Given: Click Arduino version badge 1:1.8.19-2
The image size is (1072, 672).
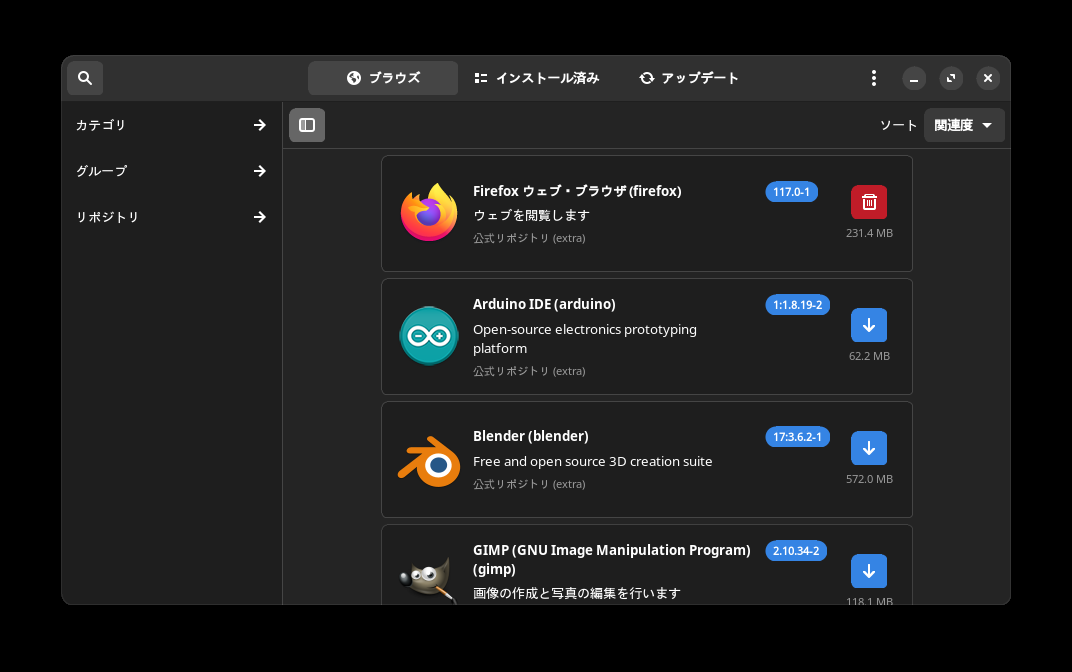Looking at the screenshot, I should (x=797, y=305).
